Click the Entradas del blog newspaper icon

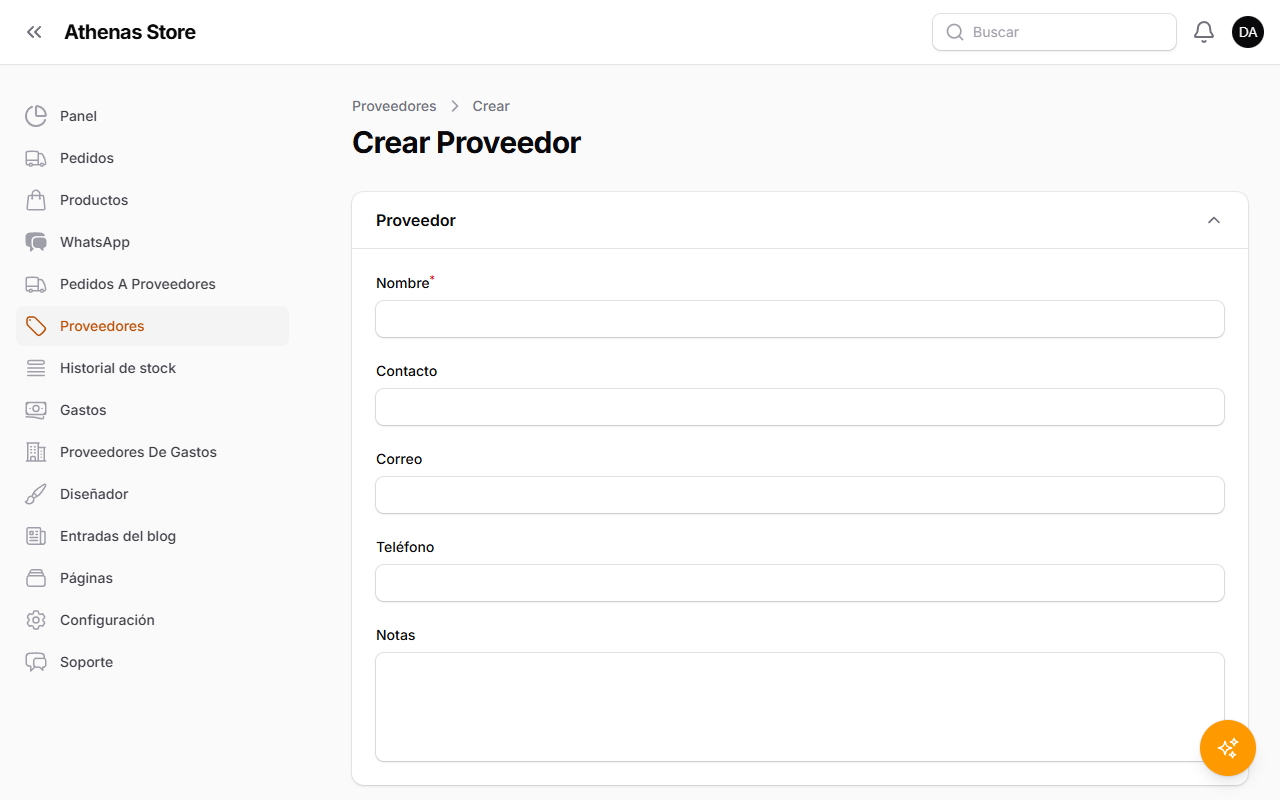36,536
